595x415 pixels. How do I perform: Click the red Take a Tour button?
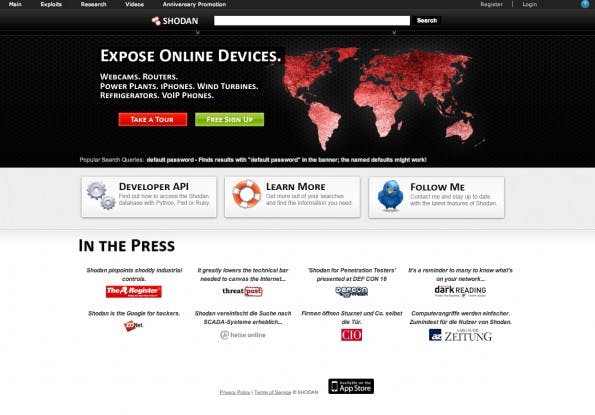pyautogui.click(x=153, y=119)
